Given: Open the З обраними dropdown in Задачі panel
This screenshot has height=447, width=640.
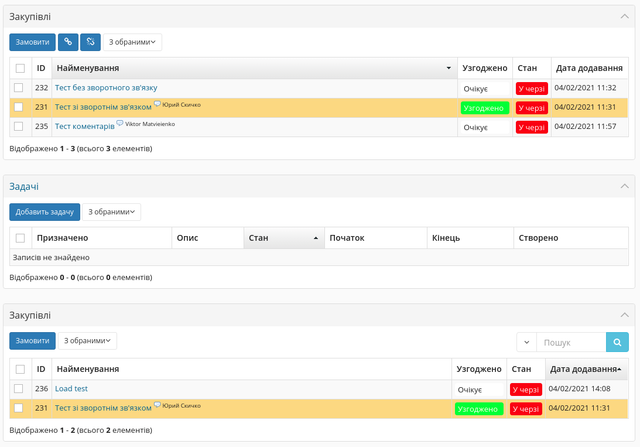Looking at the screenshot, I should pyautogui.click(x=111, y=212).
